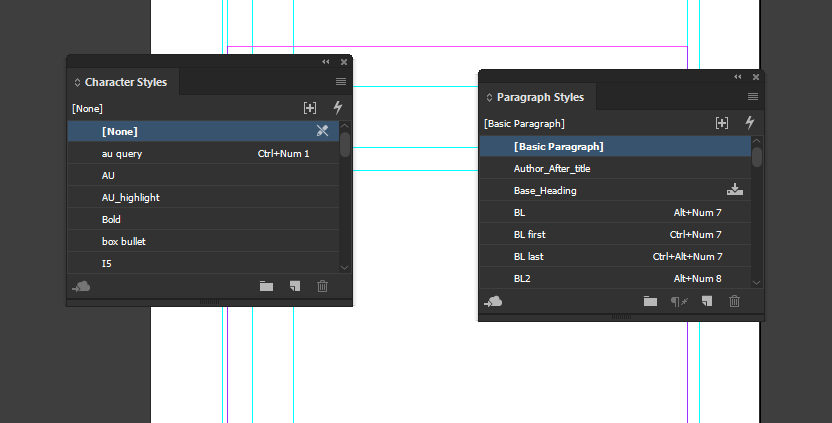Create a new character style
The height and width of the screenshot is (423, 832).
[295, 286]
